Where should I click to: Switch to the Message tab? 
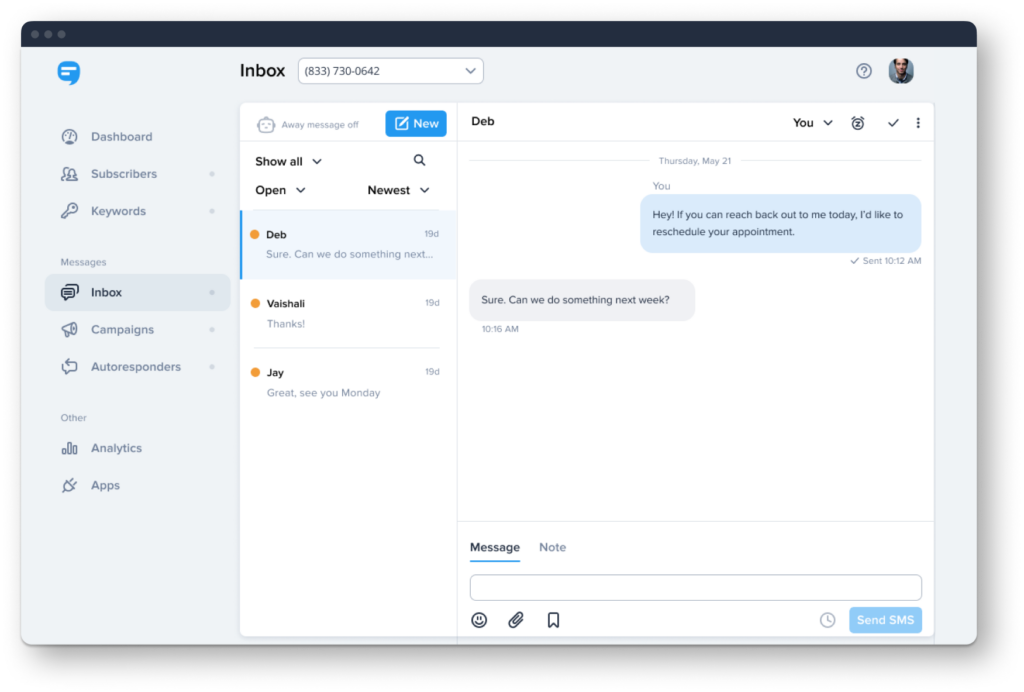[495, 548]
